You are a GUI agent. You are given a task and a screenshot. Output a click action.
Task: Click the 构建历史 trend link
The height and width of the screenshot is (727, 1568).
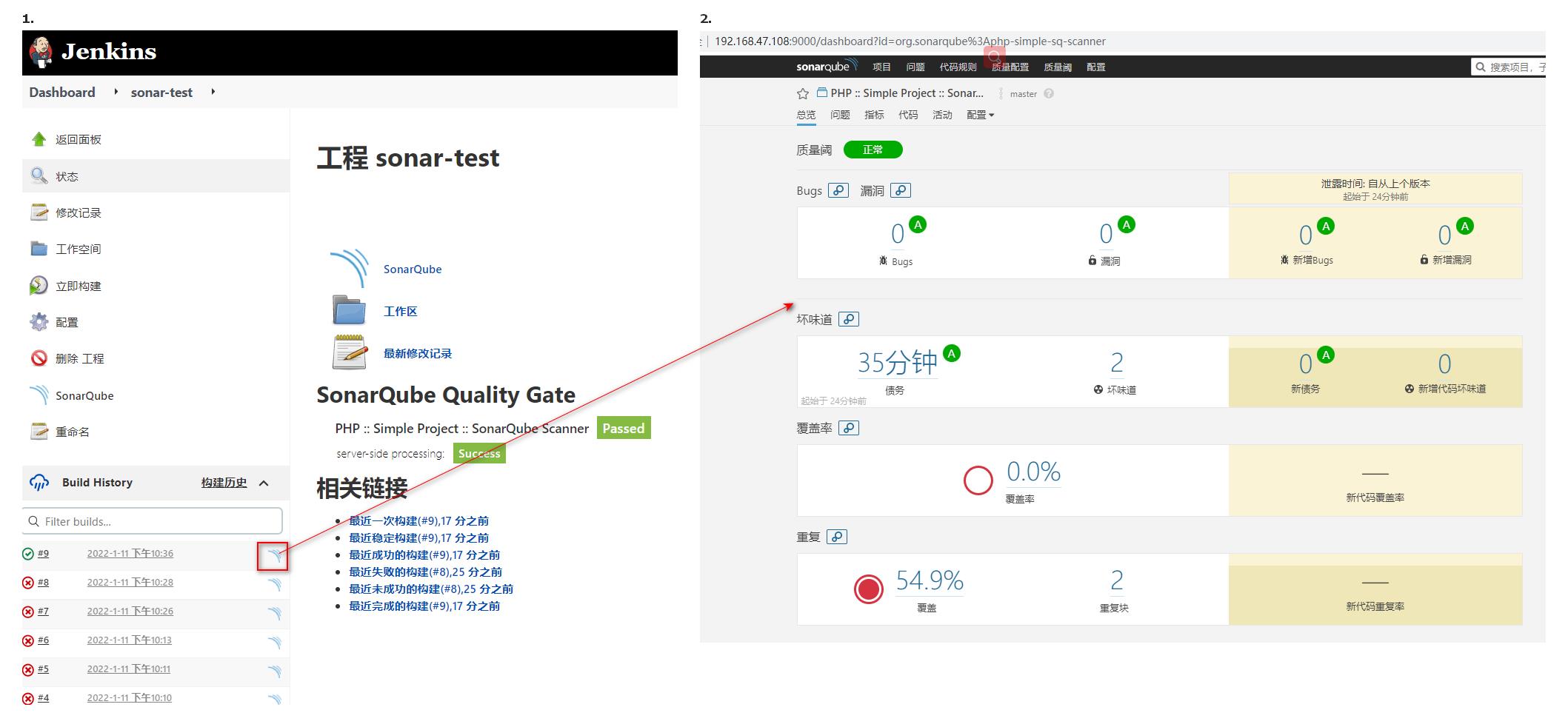[x=224, y=483]
